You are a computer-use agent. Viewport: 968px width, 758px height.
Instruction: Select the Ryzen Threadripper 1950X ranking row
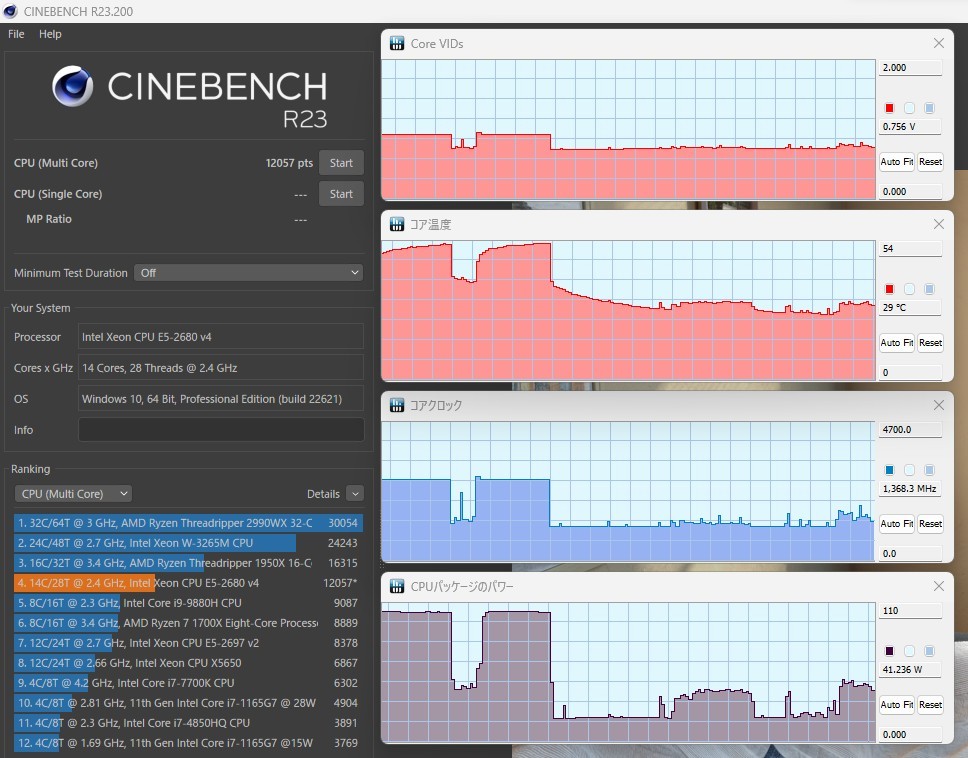[188, 563]
